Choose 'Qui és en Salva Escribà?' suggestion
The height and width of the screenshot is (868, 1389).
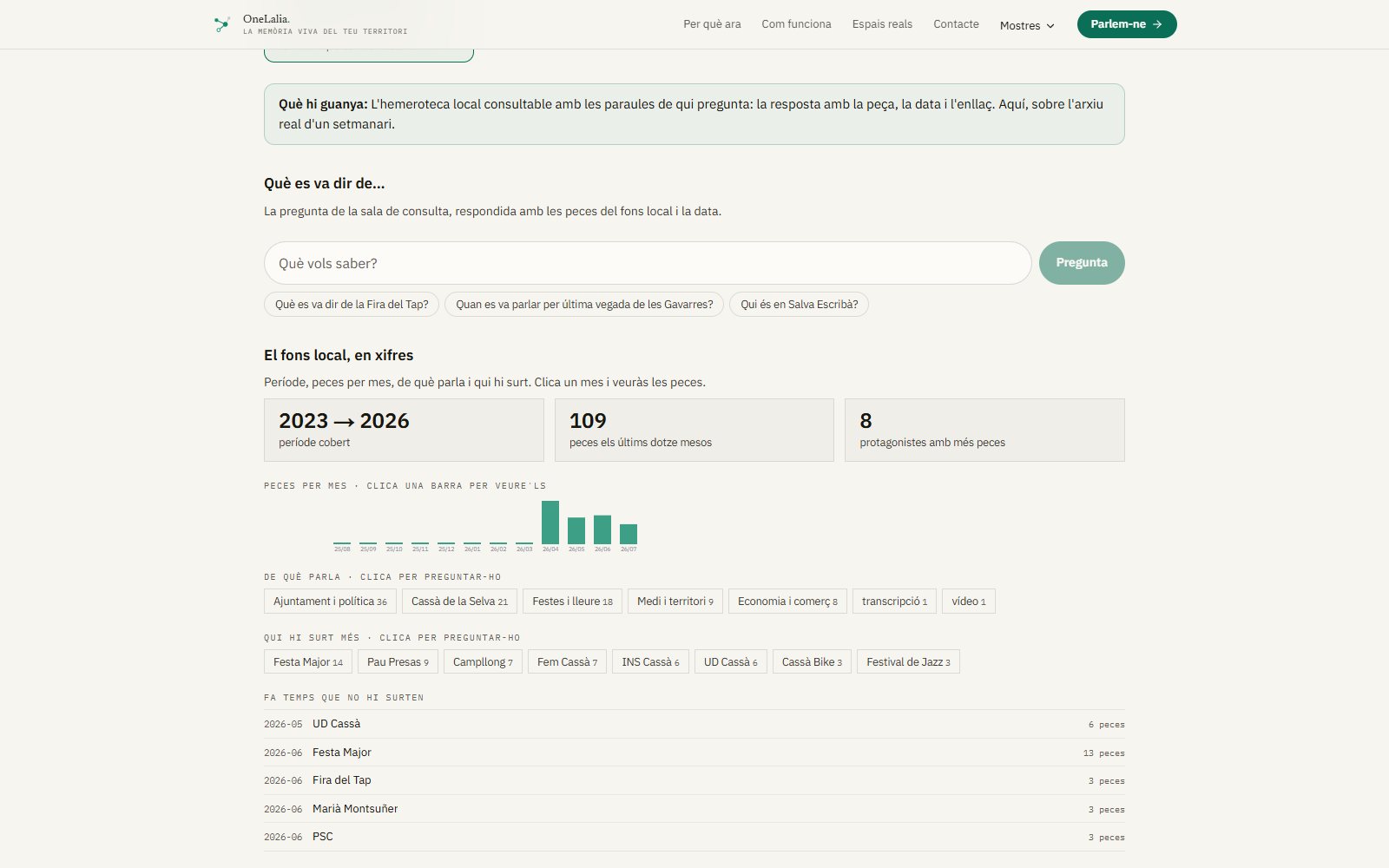coord(799,305)
